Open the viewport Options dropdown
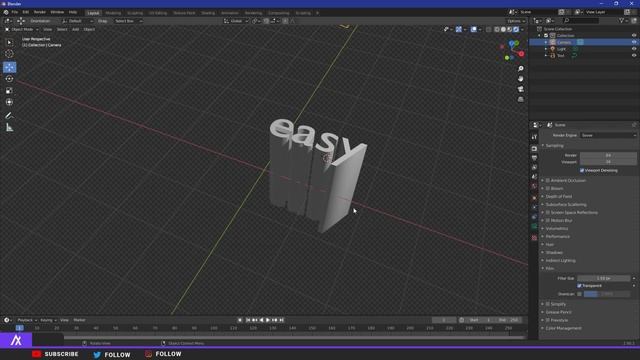This screenshot has height=360, width=640. tap(516, 21)
